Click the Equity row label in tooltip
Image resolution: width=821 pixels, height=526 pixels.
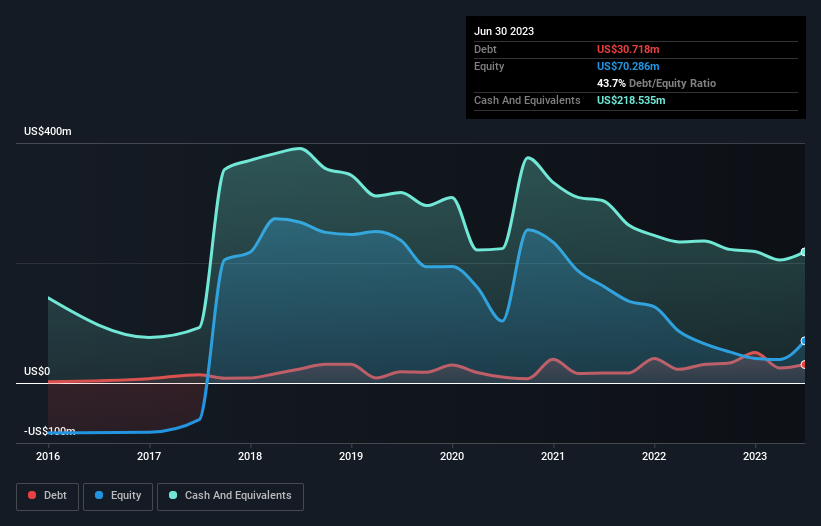coord(489,66)
